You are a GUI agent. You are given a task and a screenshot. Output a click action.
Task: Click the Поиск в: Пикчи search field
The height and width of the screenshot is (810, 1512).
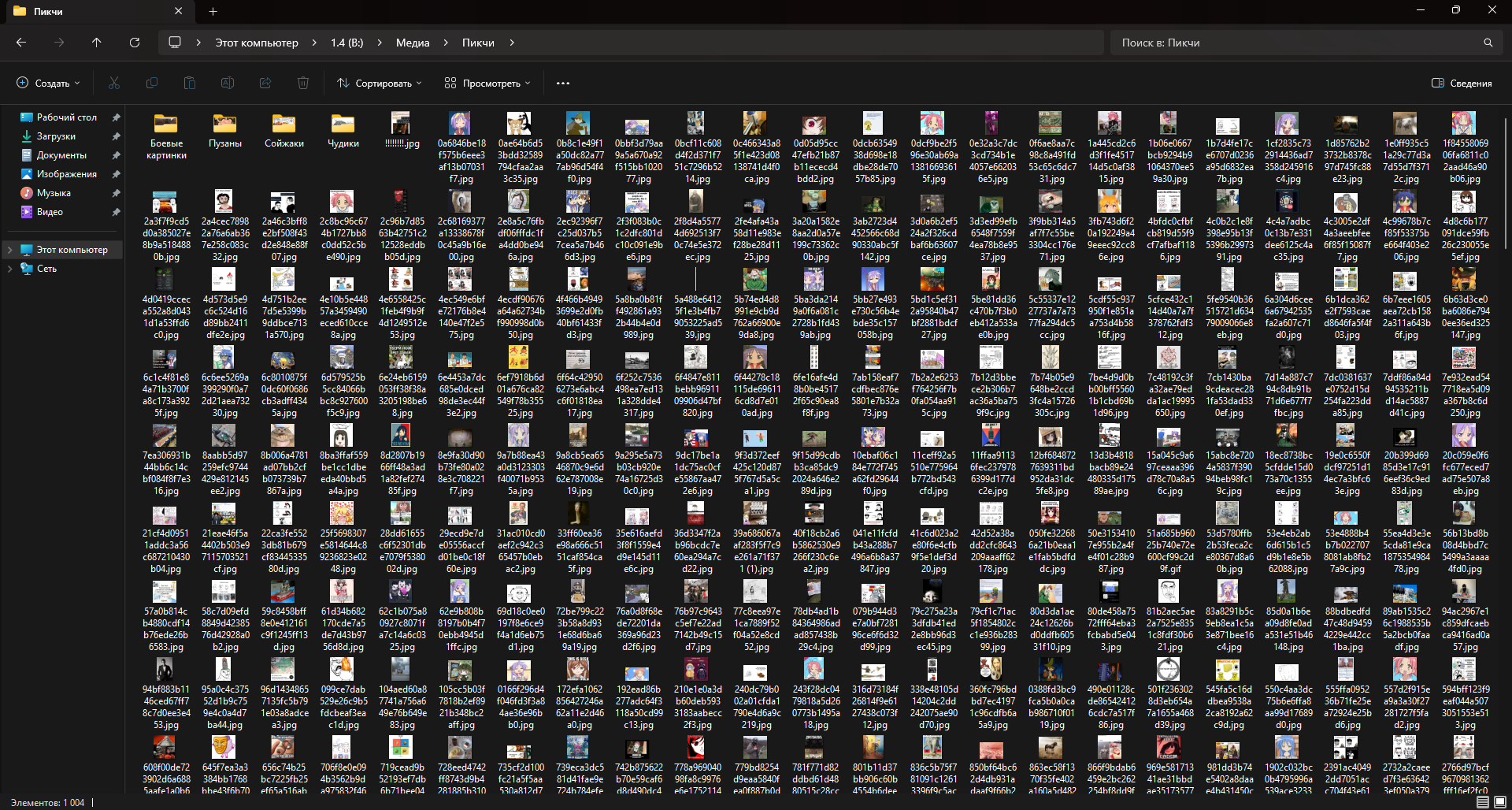(x=1306, y=43)
